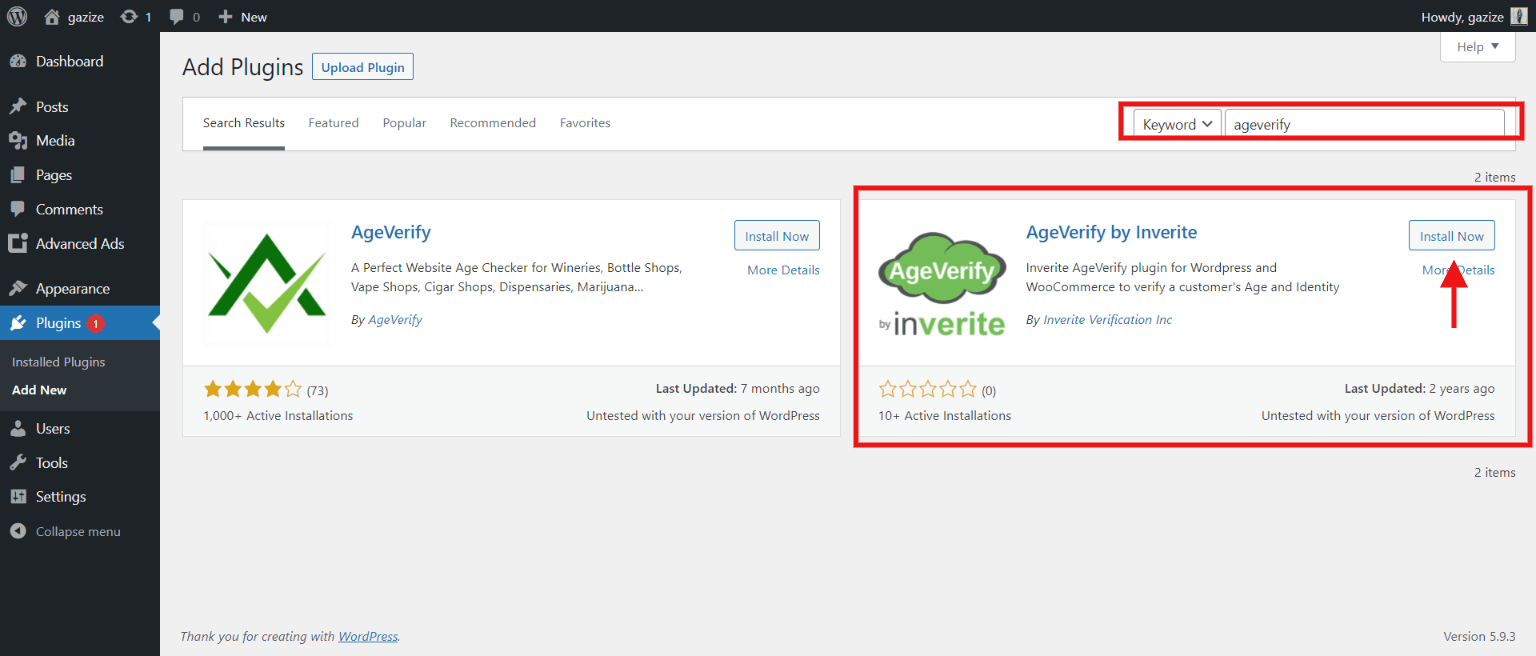Open the AgeVerify by Inverite title link
Viewport: 1536px width, 656px height.
1111,232
